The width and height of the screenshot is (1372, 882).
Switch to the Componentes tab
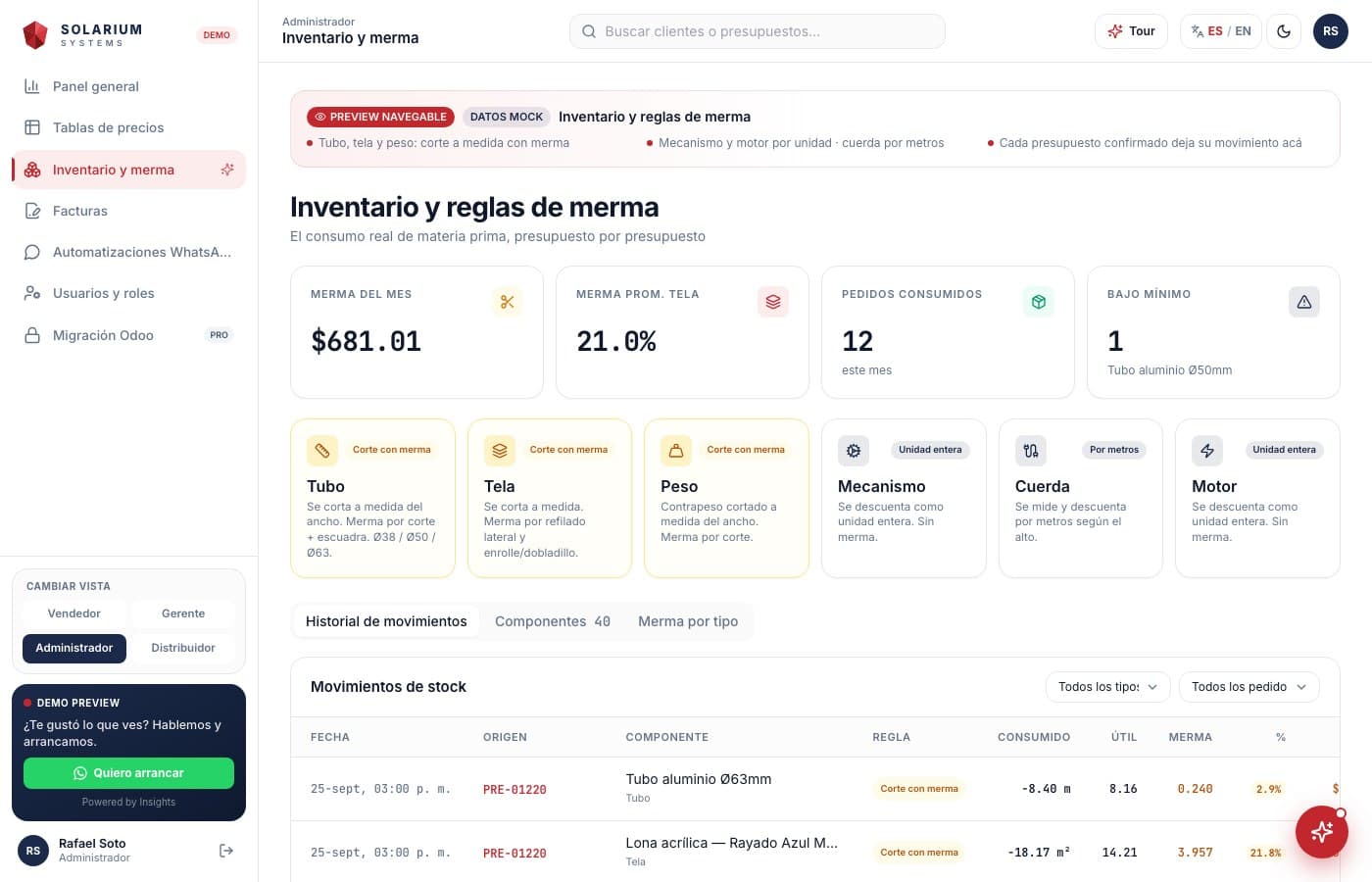coord(553,621)
